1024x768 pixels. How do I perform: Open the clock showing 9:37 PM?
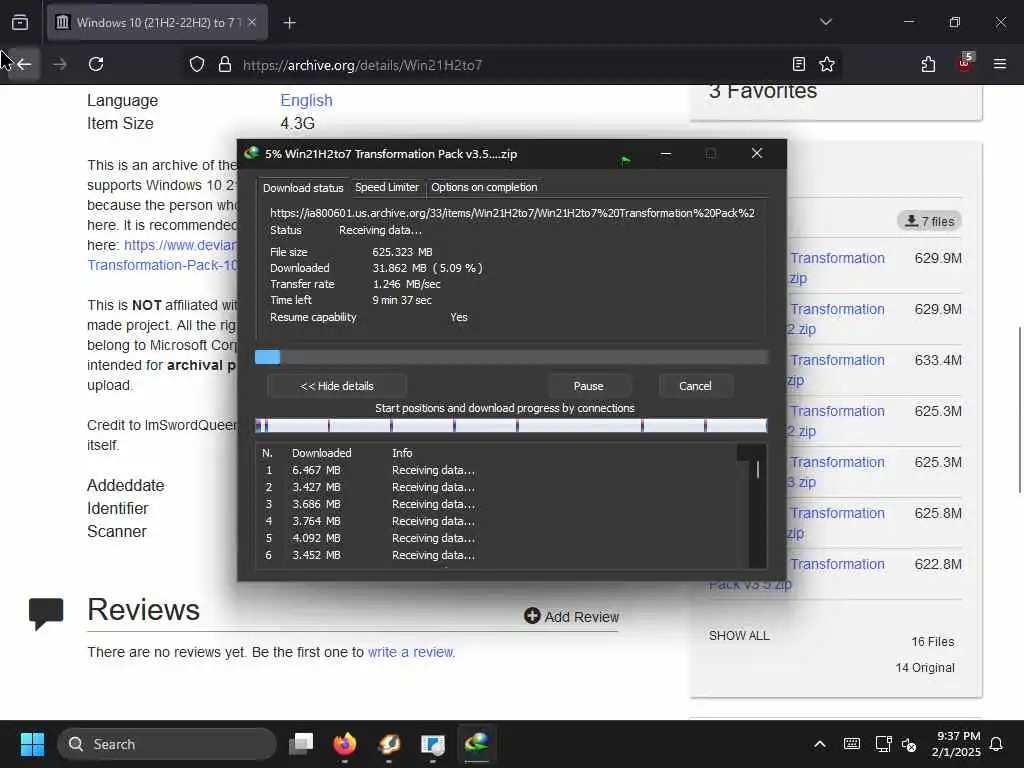click(x=956, y=744)
